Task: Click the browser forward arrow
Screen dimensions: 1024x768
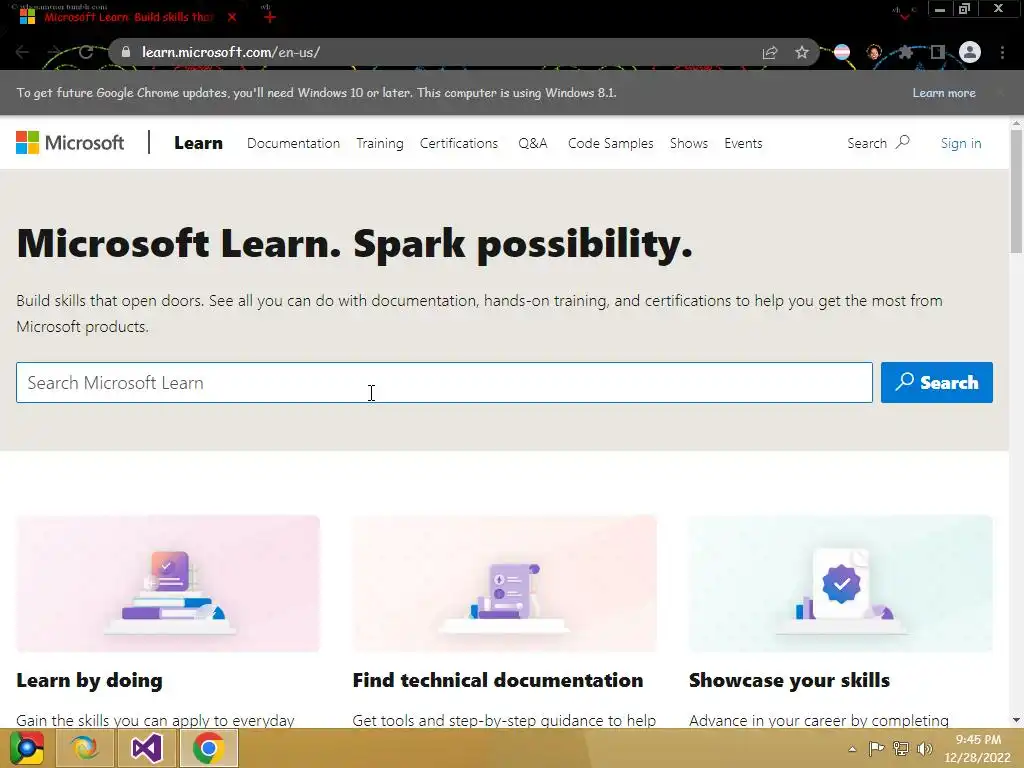Action: (x=55, y=52)
